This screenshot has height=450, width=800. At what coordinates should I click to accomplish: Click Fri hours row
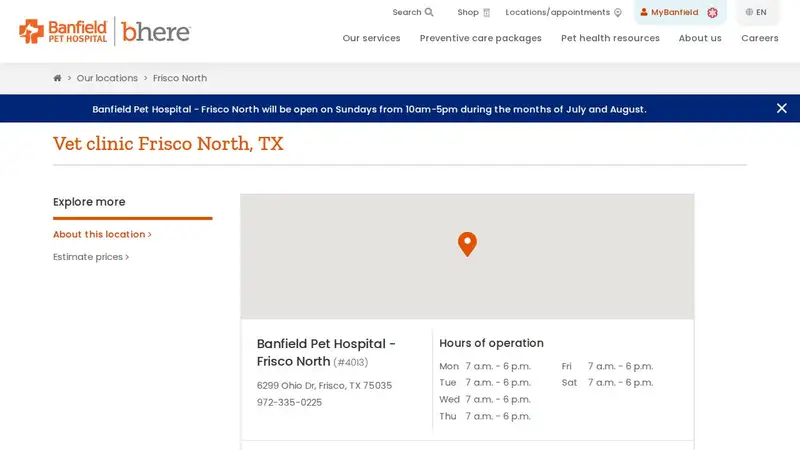coord(607,366)
